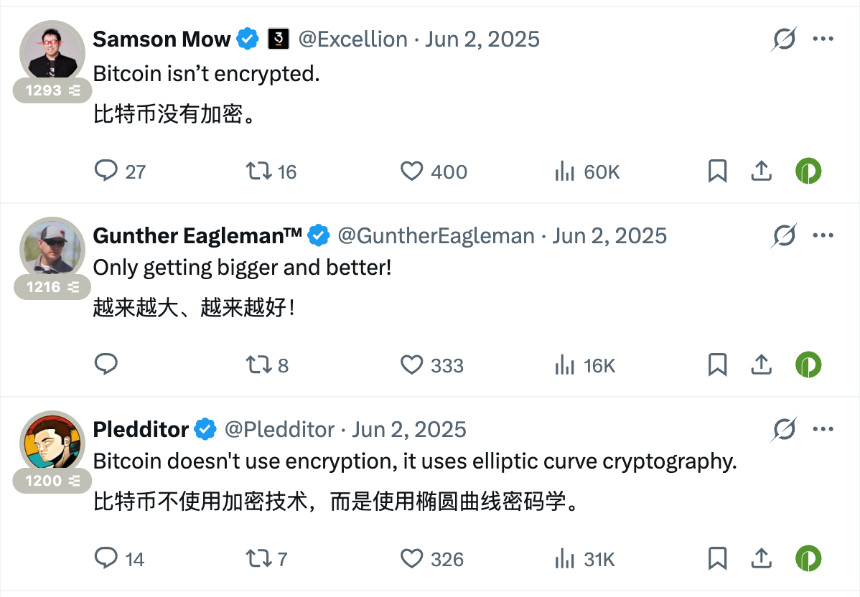Reply to Pledditor's tweet
Viewport: 860px width, 597px height.
tap(107, 557)
